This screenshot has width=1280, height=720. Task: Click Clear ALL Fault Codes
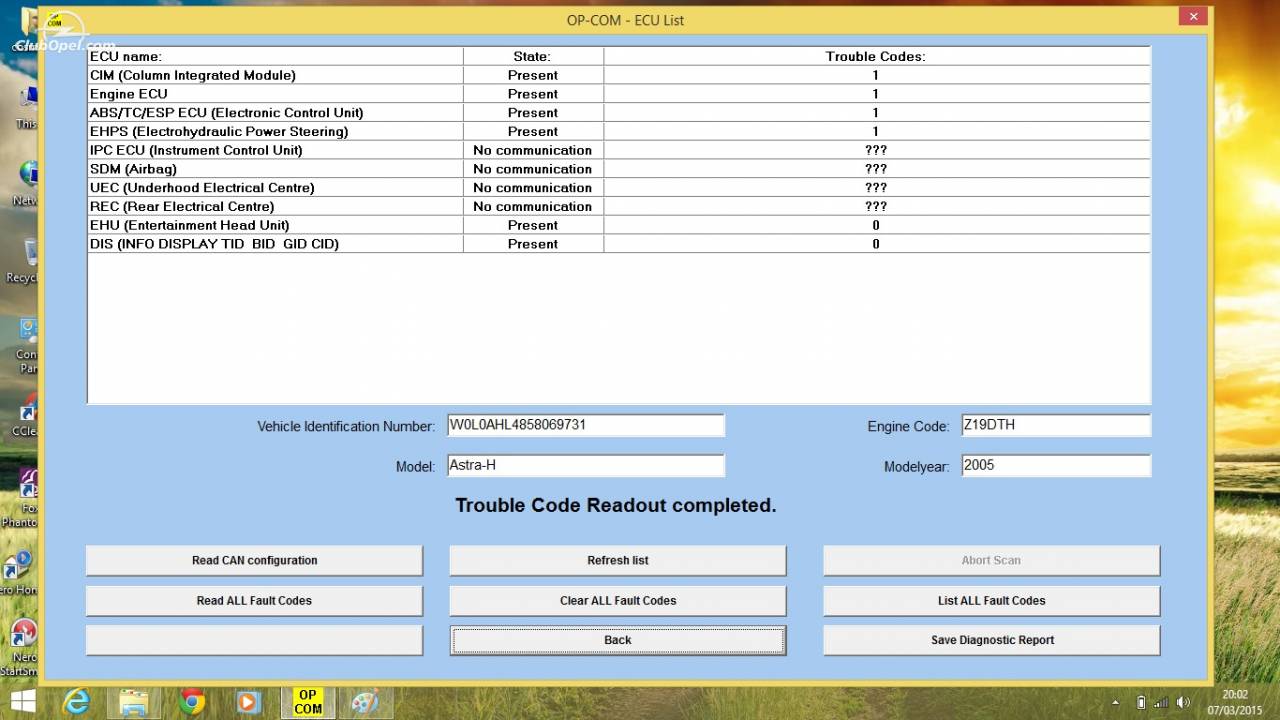click(618, 600)
